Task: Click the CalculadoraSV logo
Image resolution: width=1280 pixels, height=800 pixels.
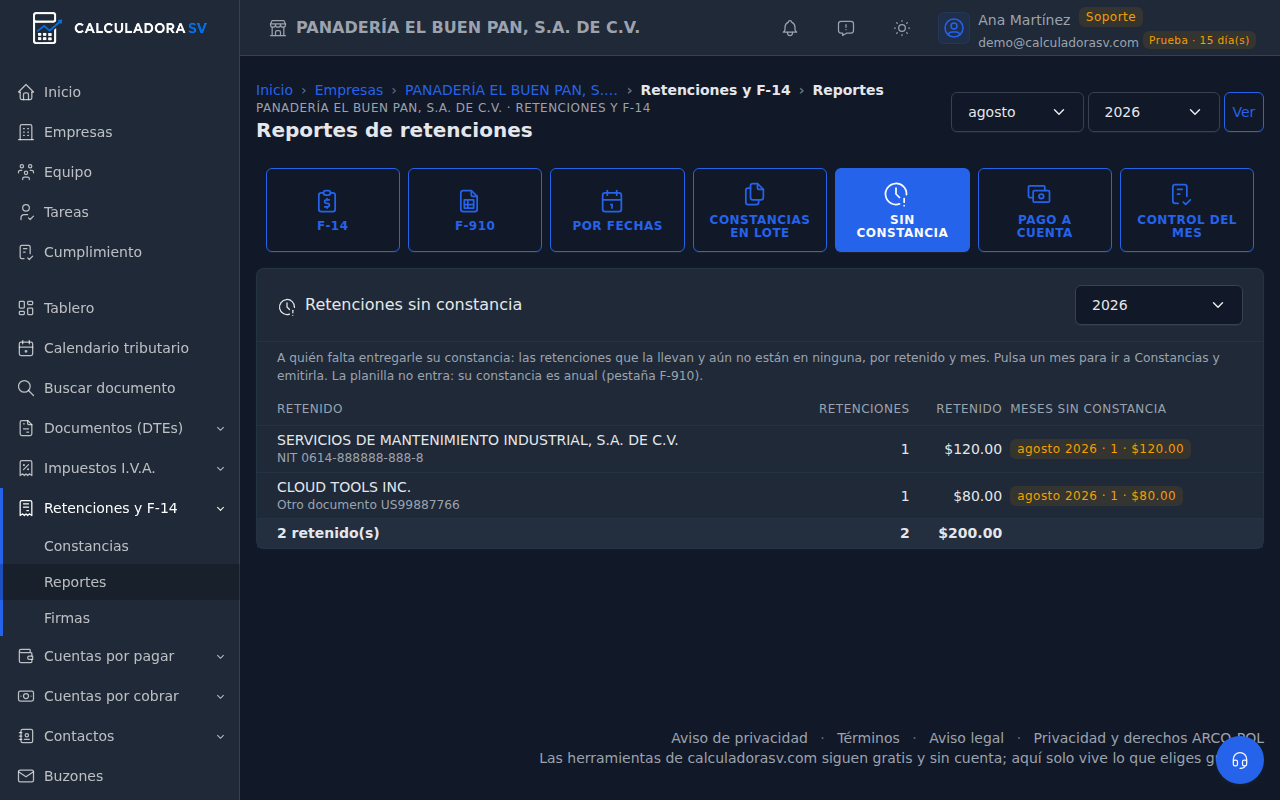Action: pyautogui.click(x=119, y=28)
